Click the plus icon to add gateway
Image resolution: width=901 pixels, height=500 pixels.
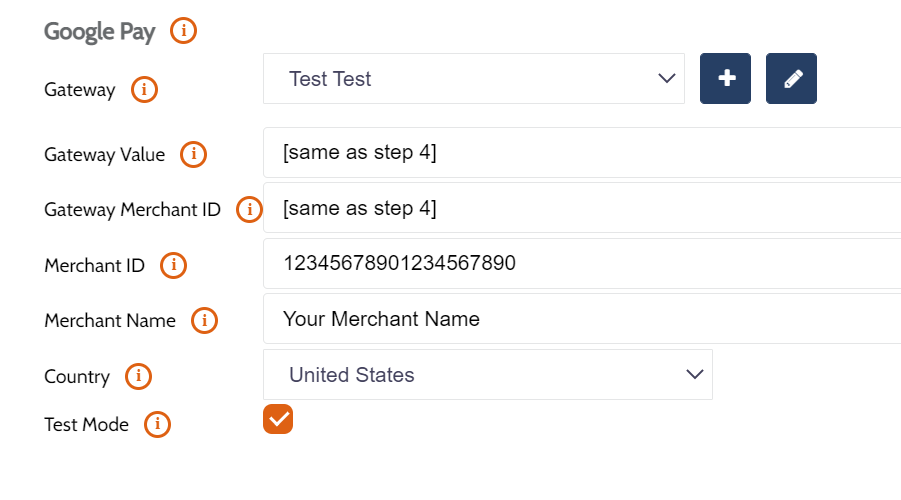725,79
